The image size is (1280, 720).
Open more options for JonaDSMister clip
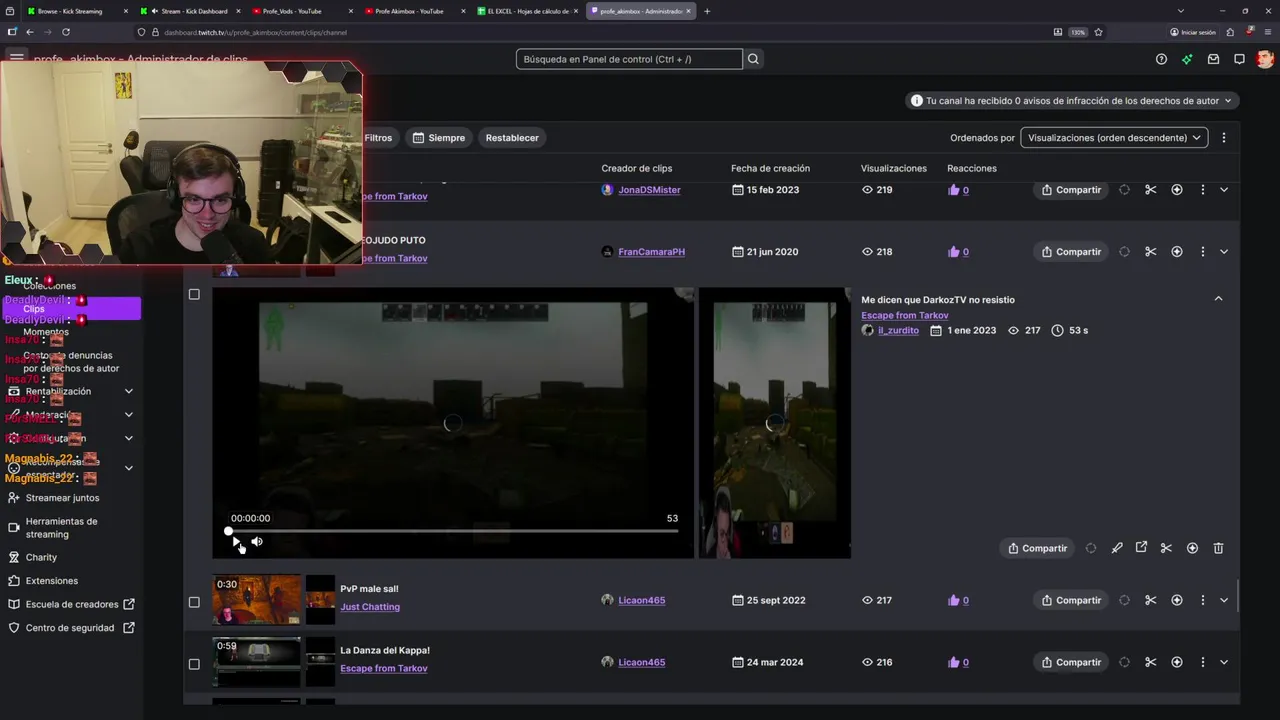coord(1202,190)
